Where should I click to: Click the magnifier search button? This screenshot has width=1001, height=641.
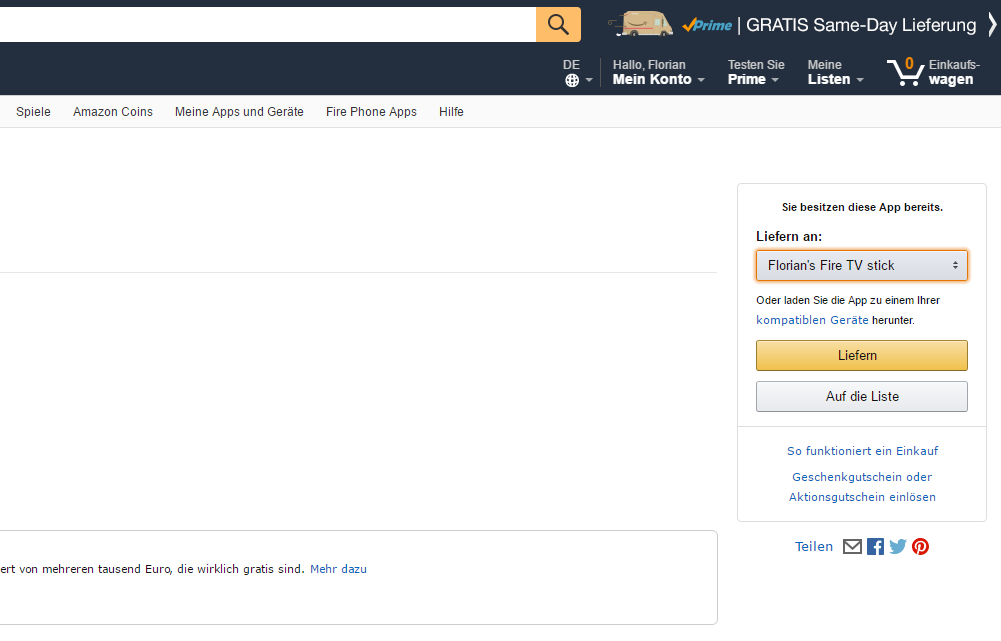pos(558,24)
